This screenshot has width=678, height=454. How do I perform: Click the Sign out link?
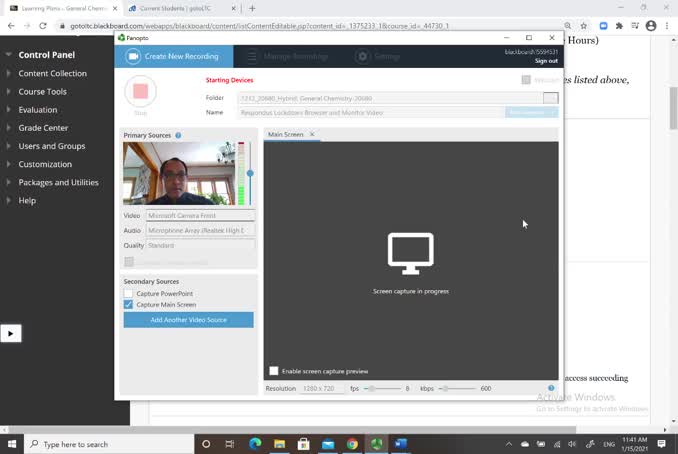(x=546, y=61)
